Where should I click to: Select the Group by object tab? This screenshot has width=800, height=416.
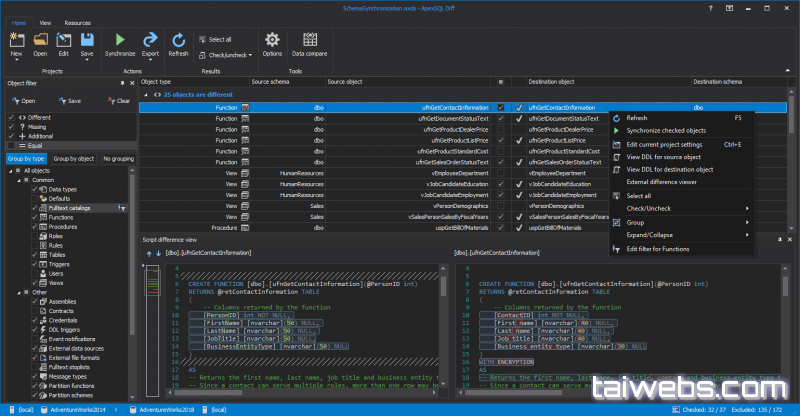tap(74, 158)
